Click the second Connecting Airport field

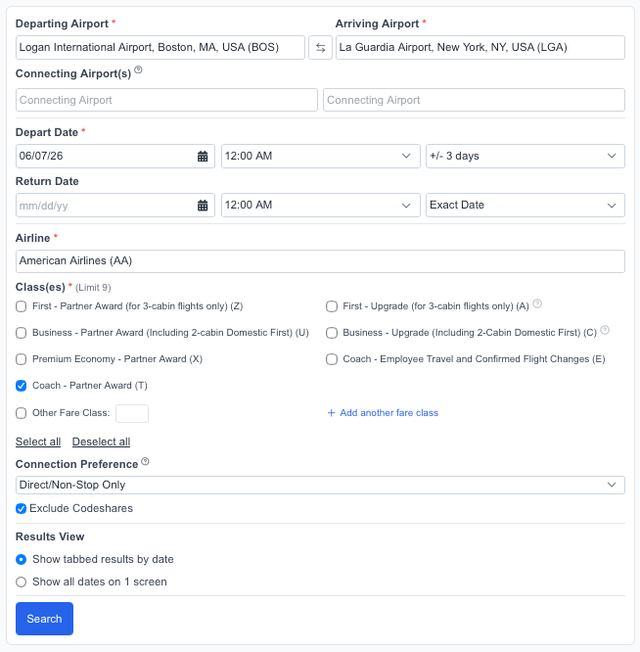click(x=474, y=100)
